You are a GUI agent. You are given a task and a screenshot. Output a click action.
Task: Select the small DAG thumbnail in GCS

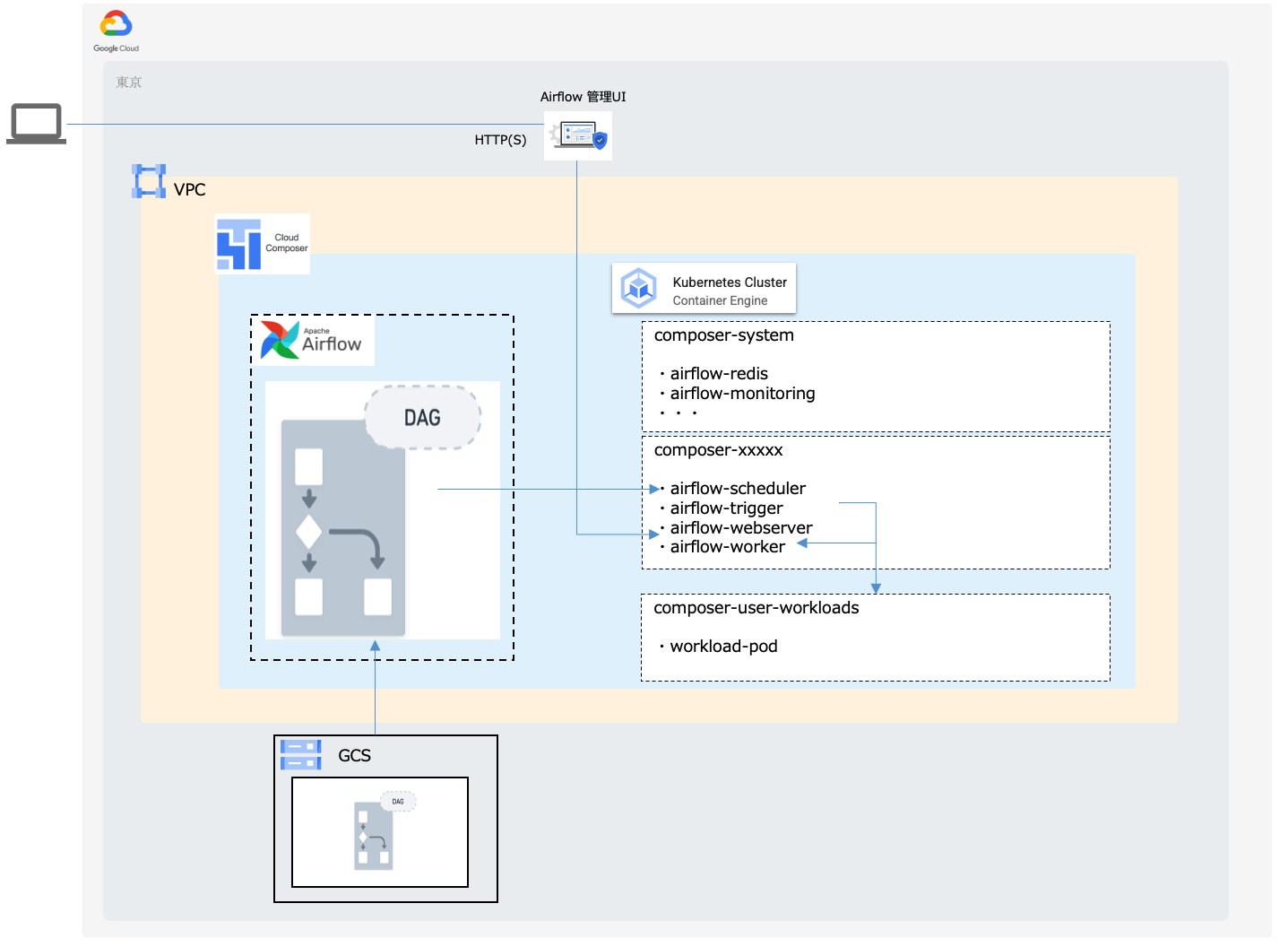coord(380,831)
